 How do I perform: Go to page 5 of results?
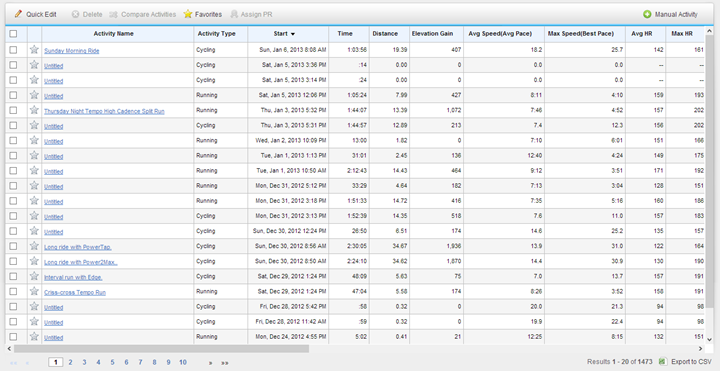pyautogui.click(x=112, y=362)
